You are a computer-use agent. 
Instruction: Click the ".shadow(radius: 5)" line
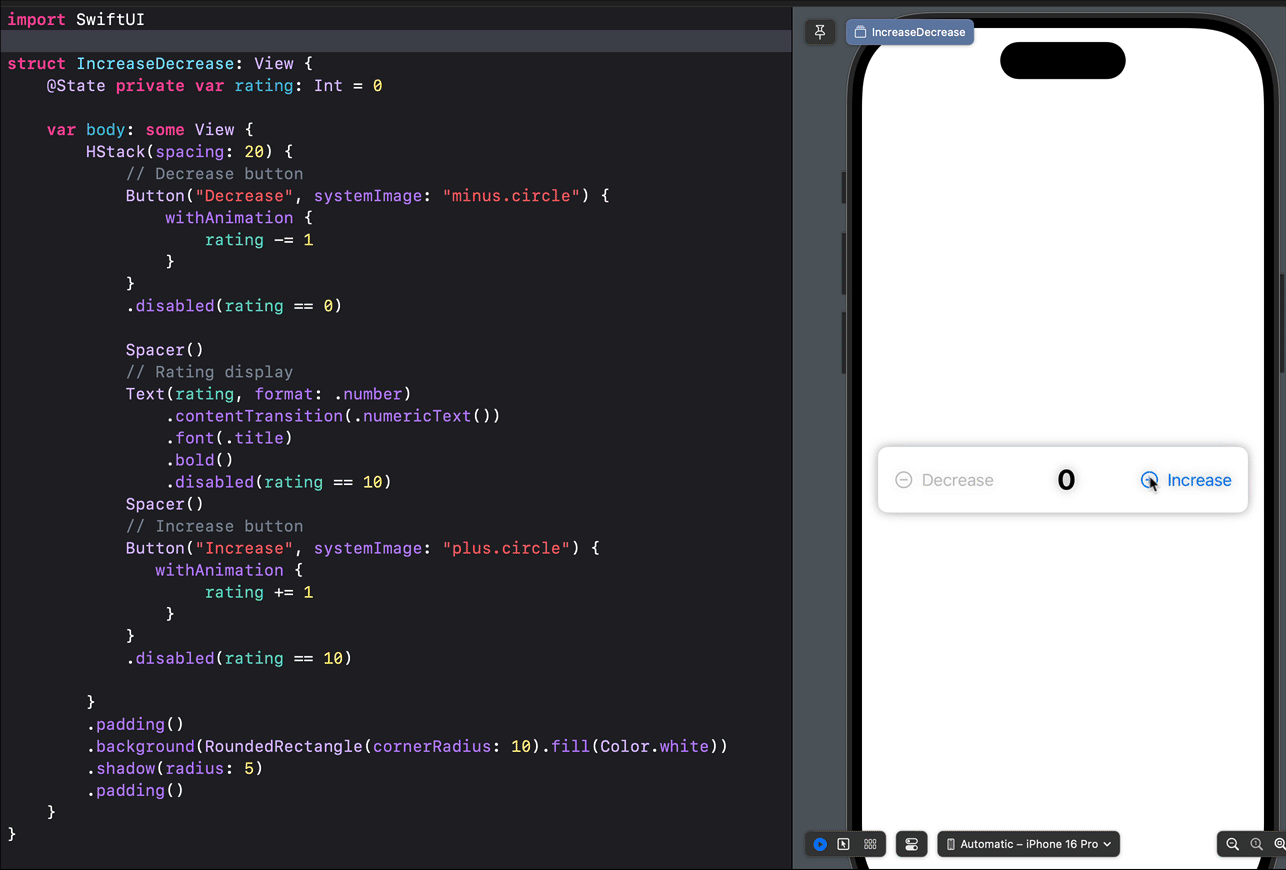(174, 767)
